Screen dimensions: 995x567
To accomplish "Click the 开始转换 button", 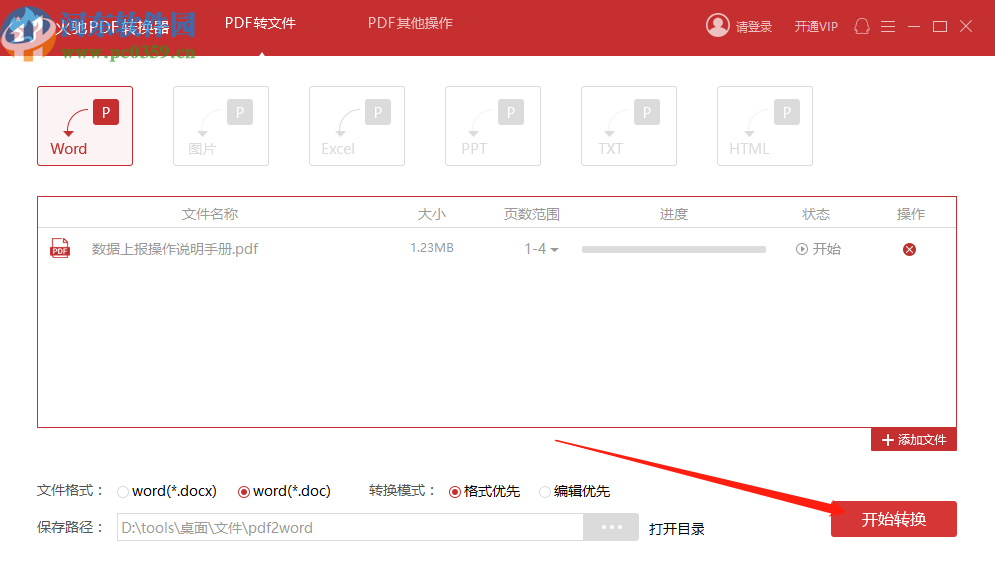I will (893, 519).
